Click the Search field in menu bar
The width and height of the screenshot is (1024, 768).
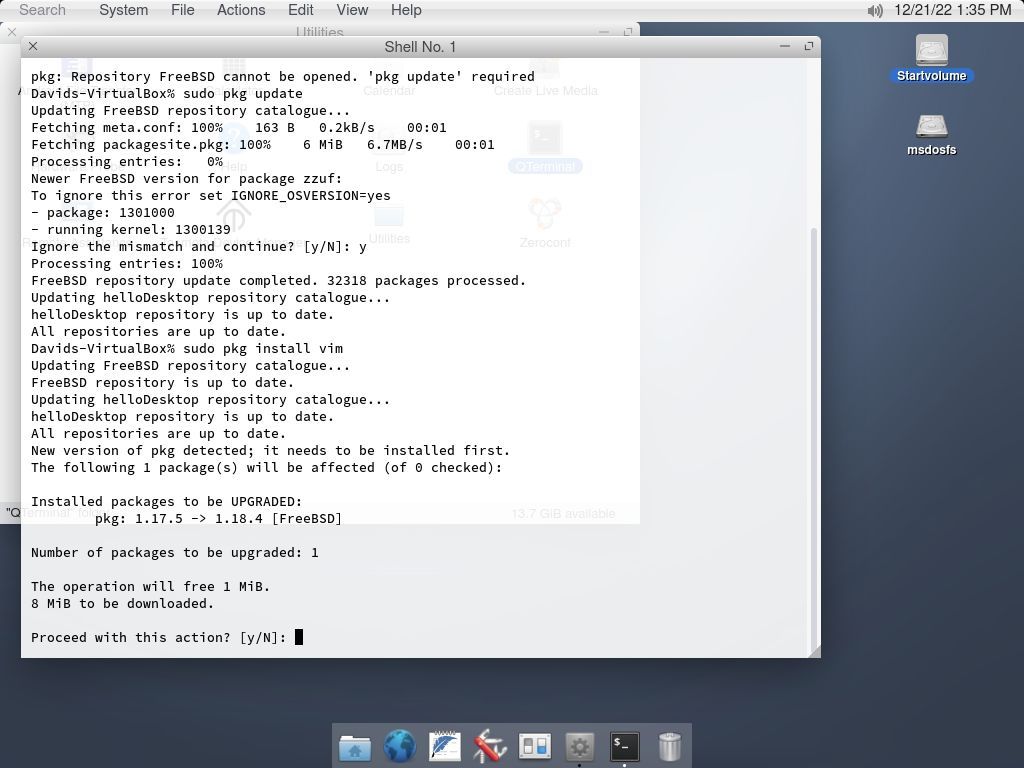point(42,10)
